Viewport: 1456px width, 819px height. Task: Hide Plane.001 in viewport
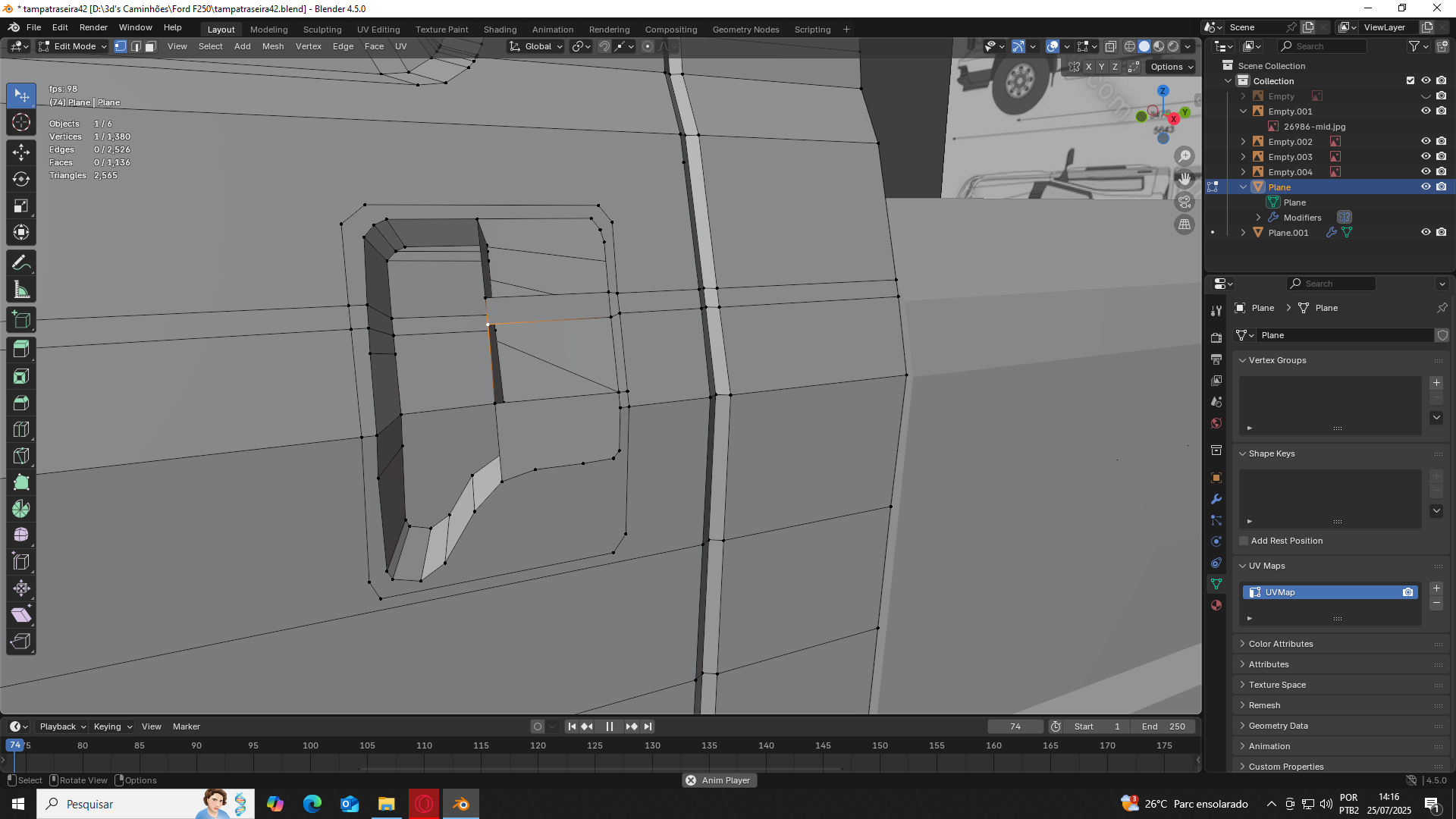1426,233
